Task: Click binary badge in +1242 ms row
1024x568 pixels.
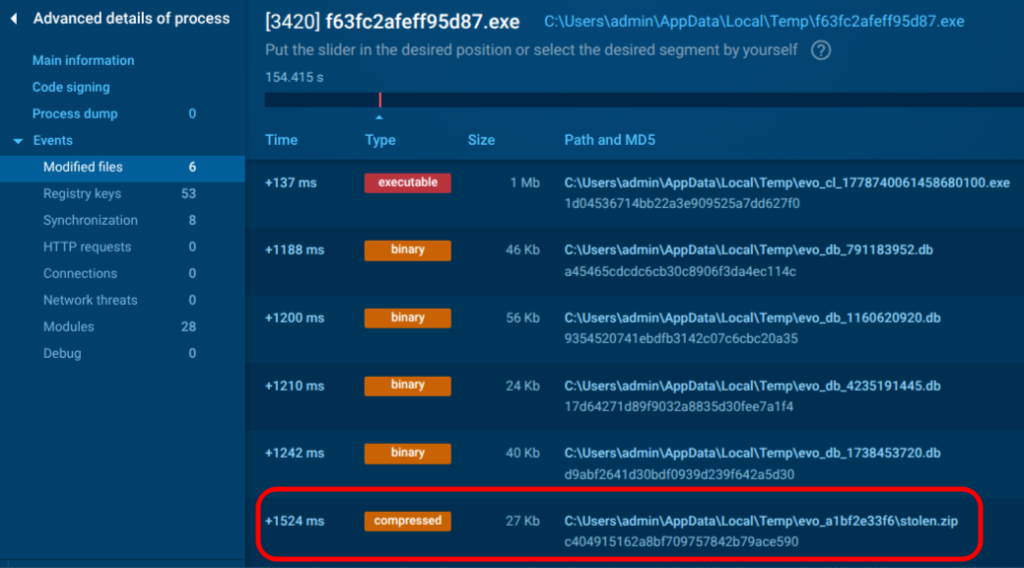Action: click(408, 453)
